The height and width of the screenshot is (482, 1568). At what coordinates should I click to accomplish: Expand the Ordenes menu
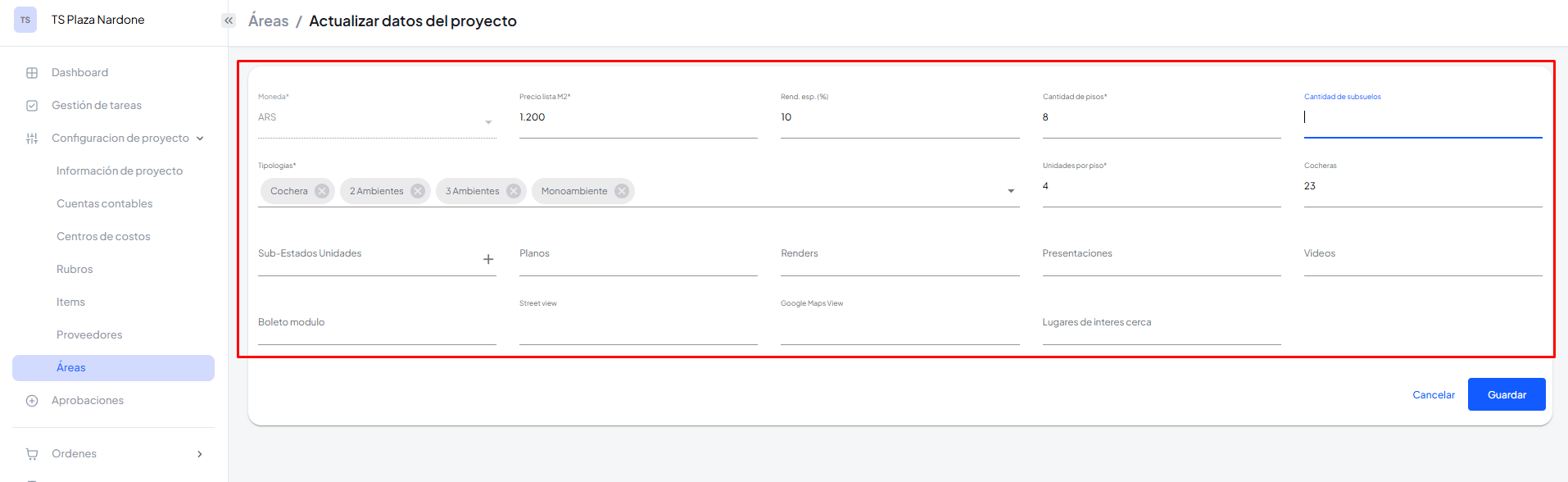pos(200,454)
